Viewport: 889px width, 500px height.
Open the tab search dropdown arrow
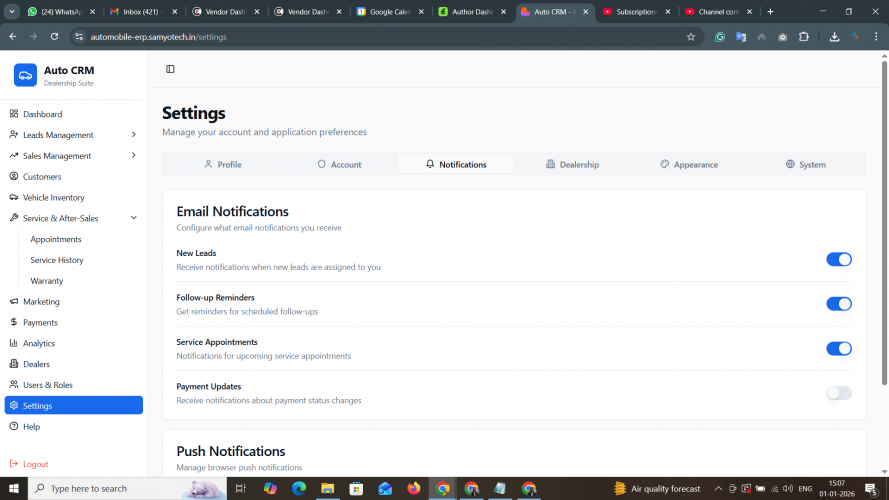[11, 11]
